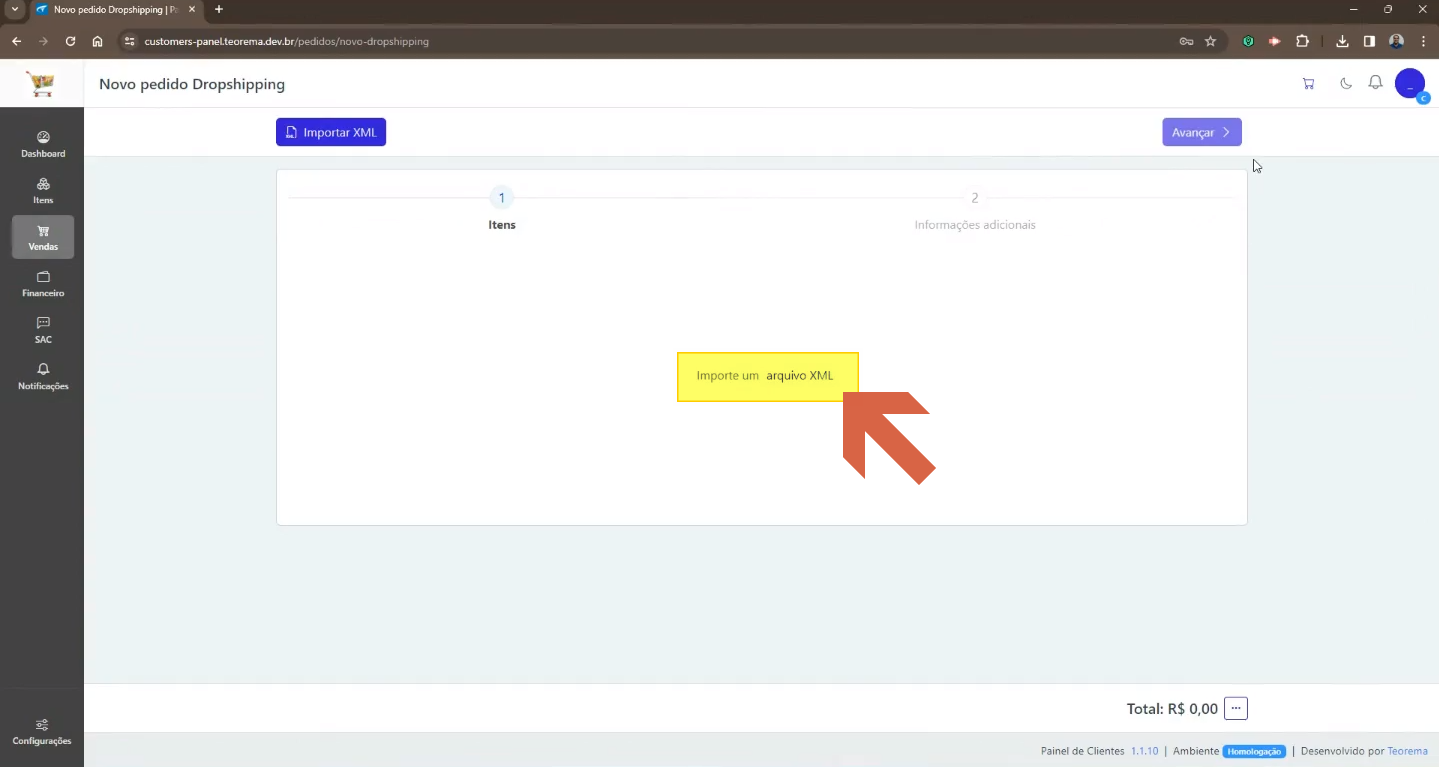
Task: Toggle browser side panel icon
Action: click(x=1369, y=41)
